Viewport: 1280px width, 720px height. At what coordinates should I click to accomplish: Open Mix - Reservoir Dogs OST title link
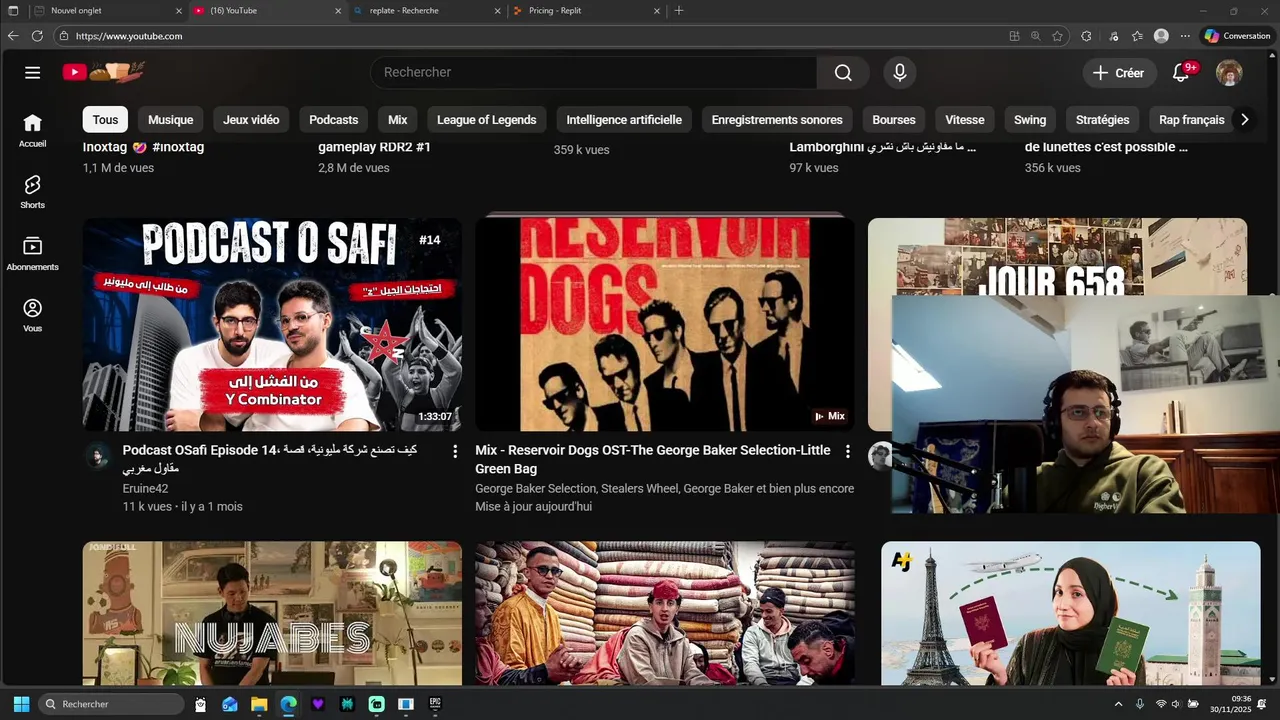[653, 459]
